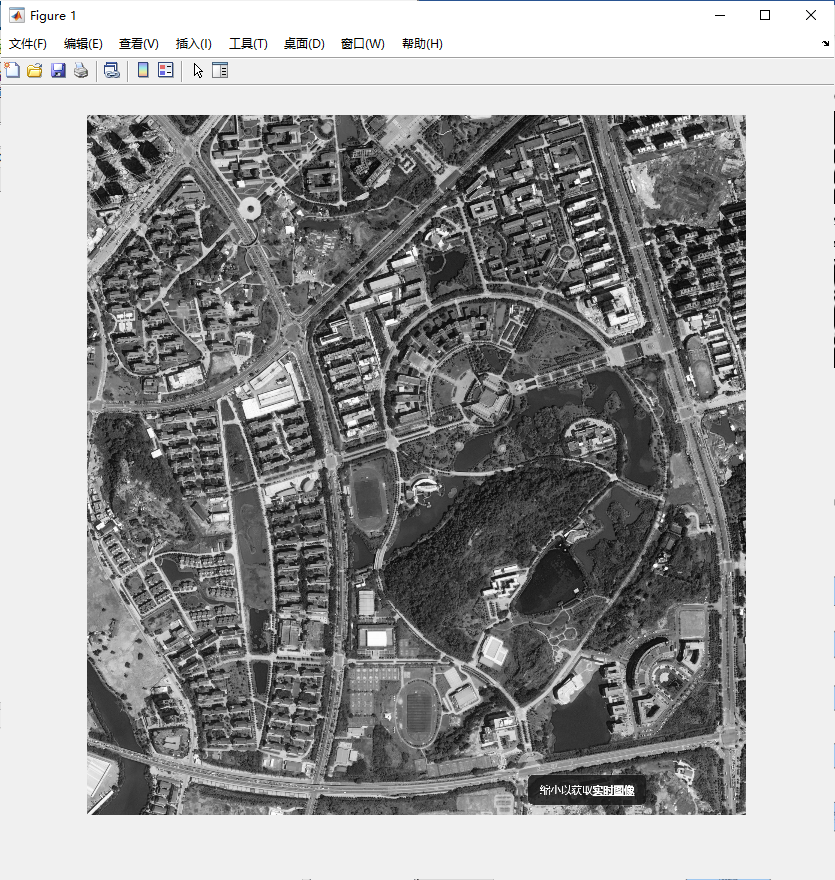Click the grayscale aerial image in the figure
The height and width of the screenshot is (880, 835).
click(x=416, y=464)
